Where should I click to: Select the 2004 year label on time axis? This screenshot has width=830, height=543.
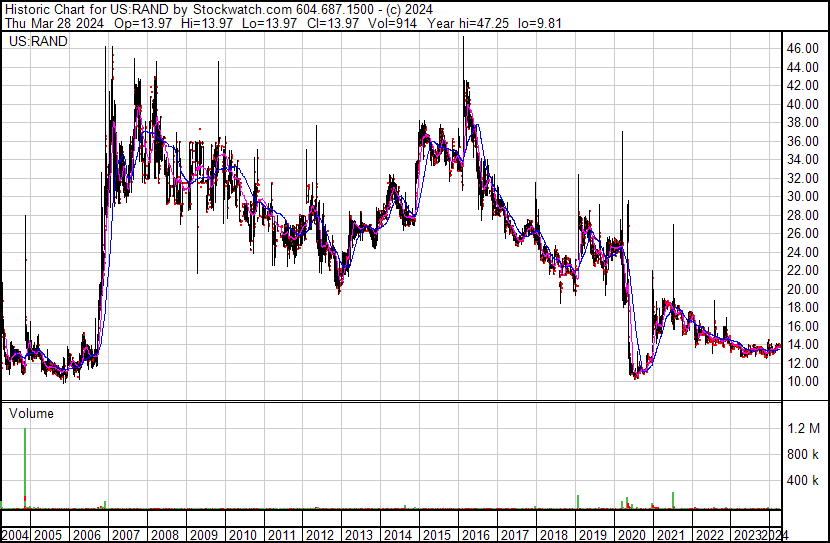14,534
